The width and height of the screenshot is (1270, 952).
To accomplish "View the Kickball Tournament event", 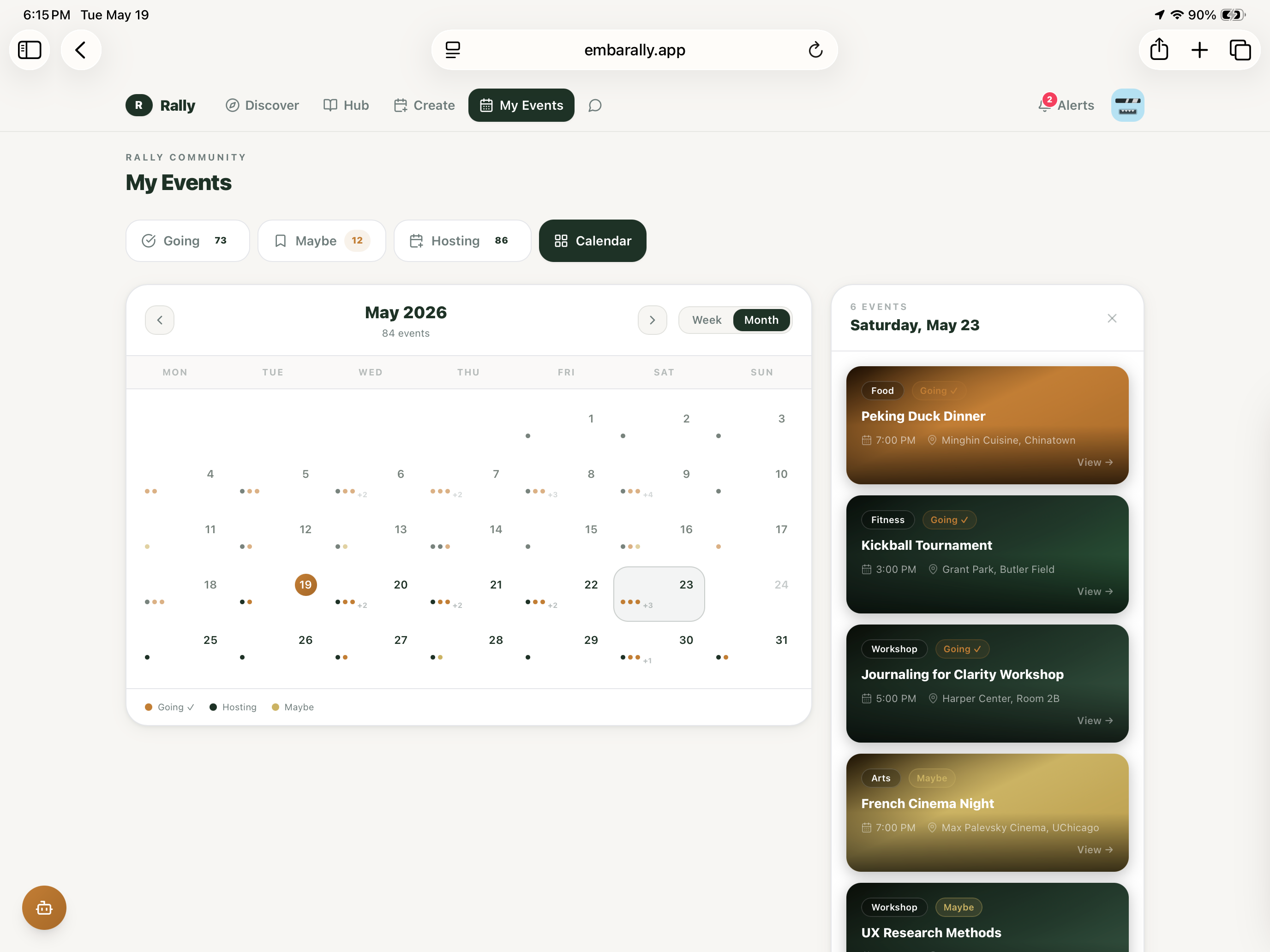I will pyautogui.click(x=1094, y=591).
